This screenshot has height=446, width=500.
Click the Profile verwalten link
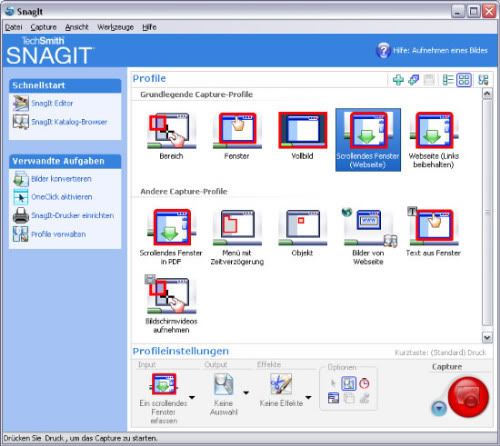pos(58,234)
